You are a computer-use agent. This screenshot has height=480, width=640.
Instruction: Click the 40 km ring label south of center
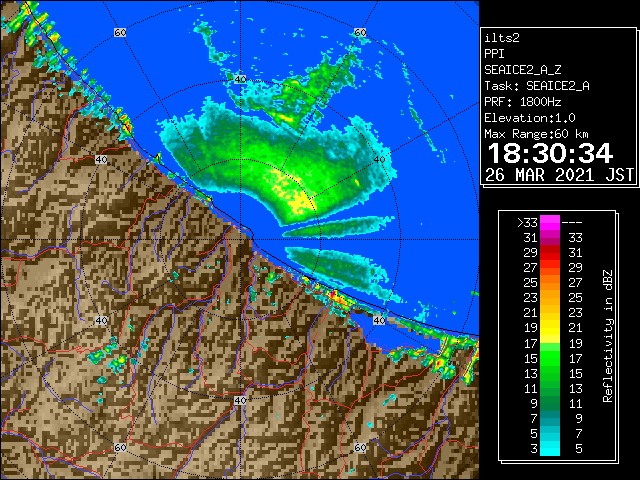(x=240, y=400)
